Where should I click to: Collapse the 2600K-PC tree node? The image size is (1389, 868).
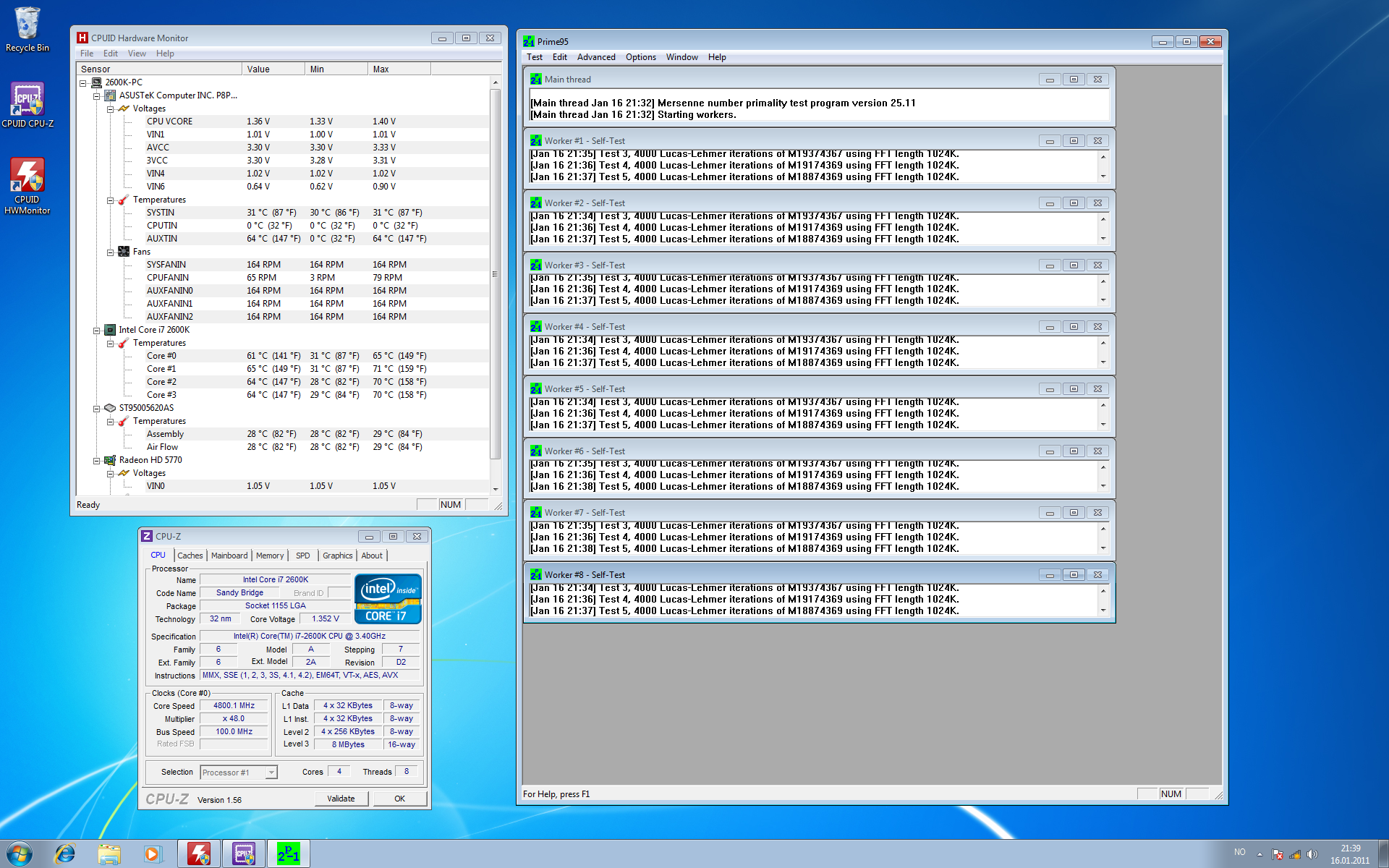(82, 82)
